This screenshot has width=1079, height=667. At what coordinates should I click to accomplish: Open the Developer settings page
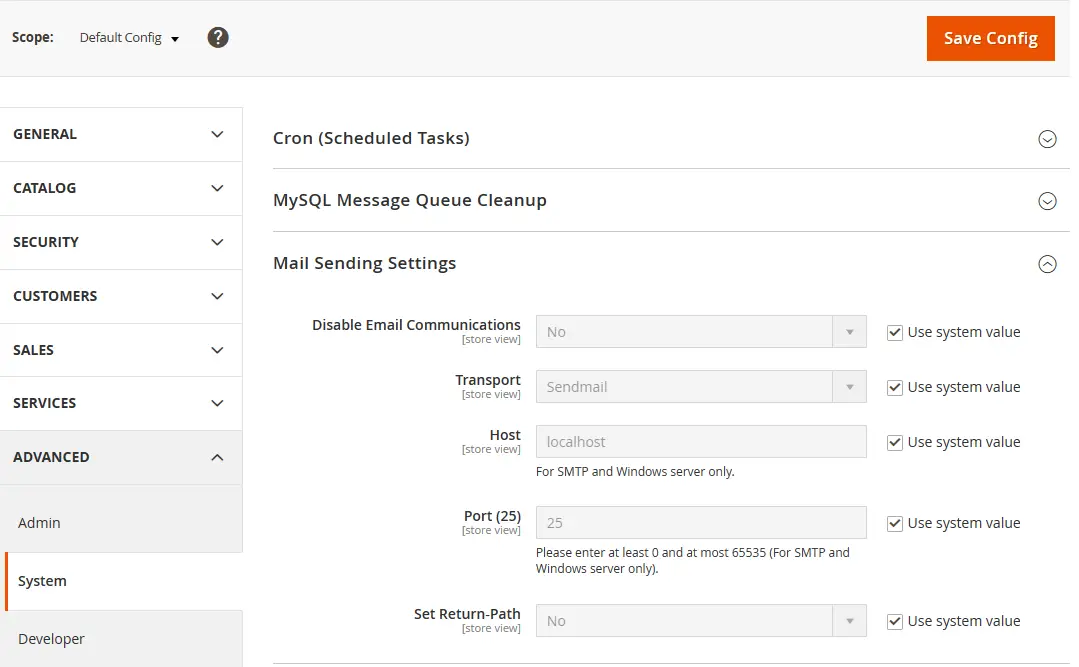(51, 639)
